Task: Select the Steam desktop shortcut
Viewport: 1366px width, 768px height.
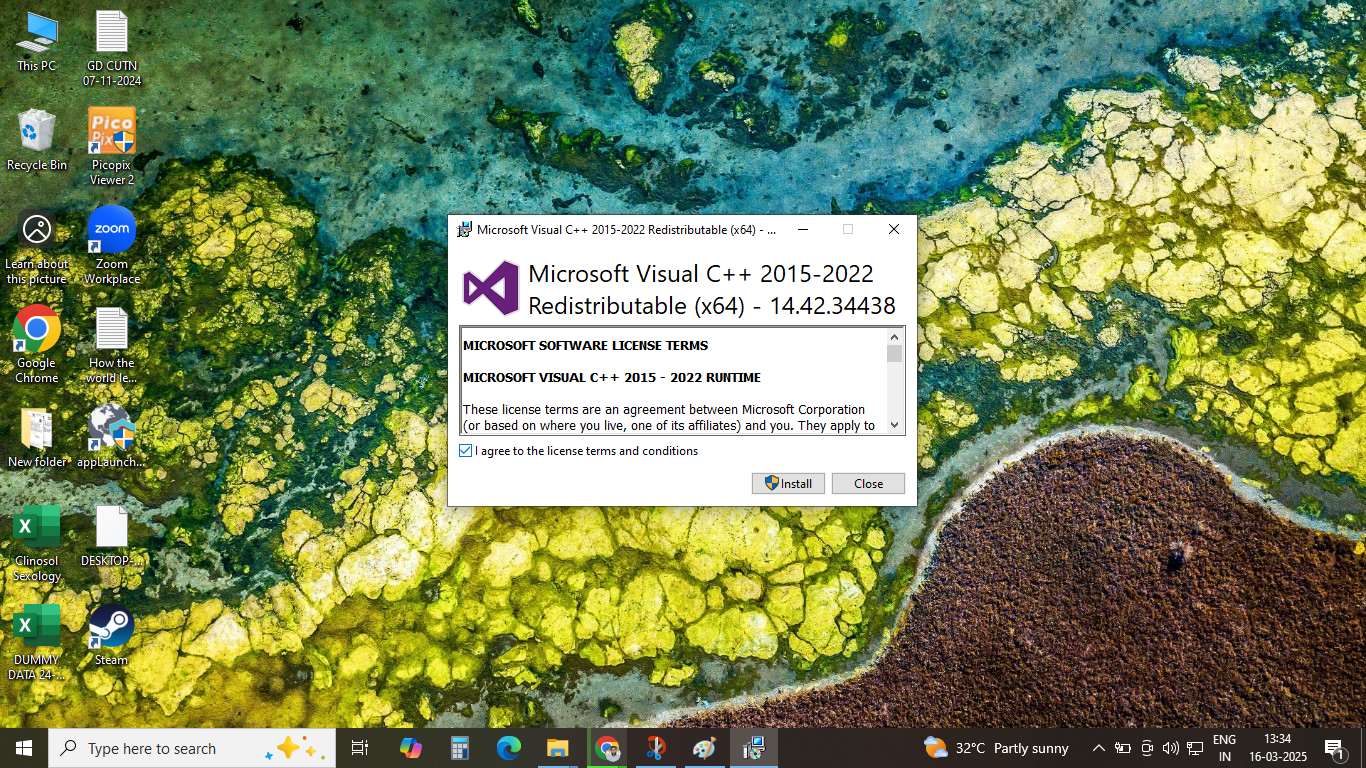Action: tap(112, 635)
